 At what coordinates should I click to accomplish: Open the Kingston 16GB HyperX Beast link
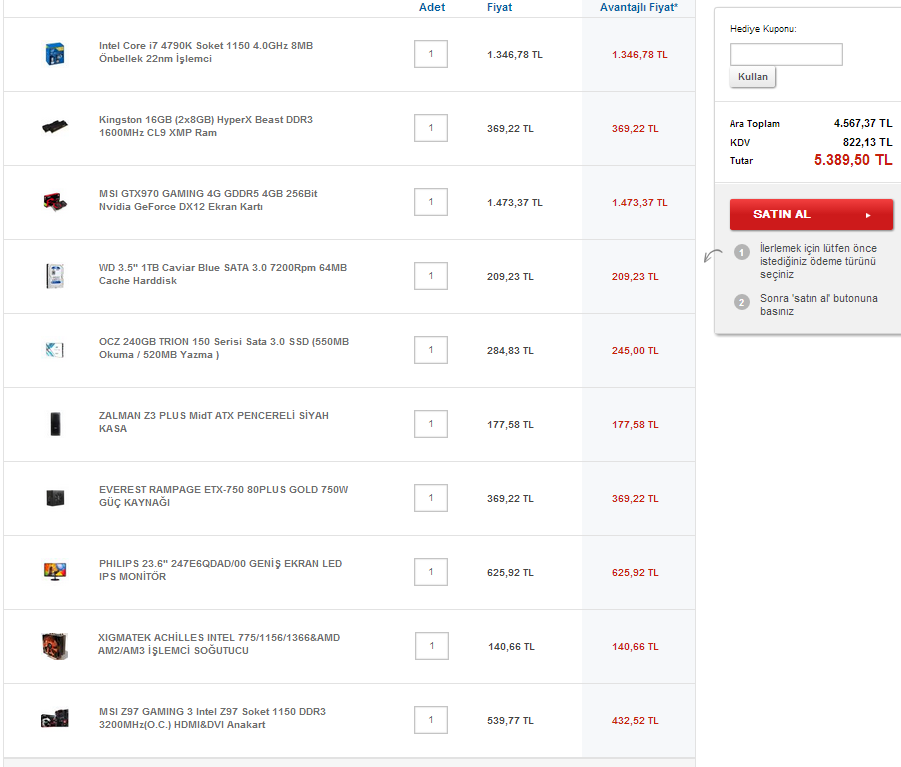[x=206, y=126]
